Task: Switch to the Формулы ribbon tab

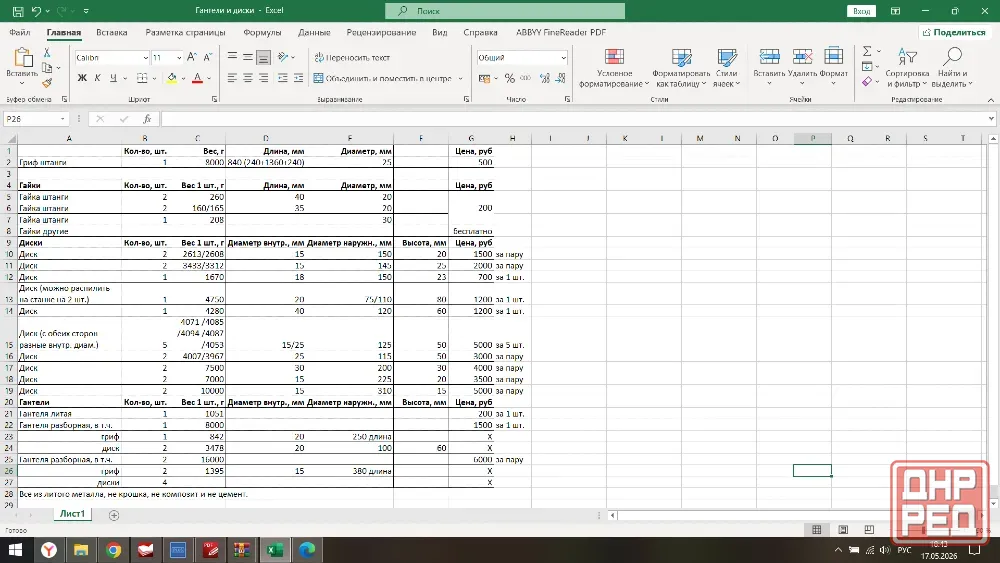Action: 262,33
